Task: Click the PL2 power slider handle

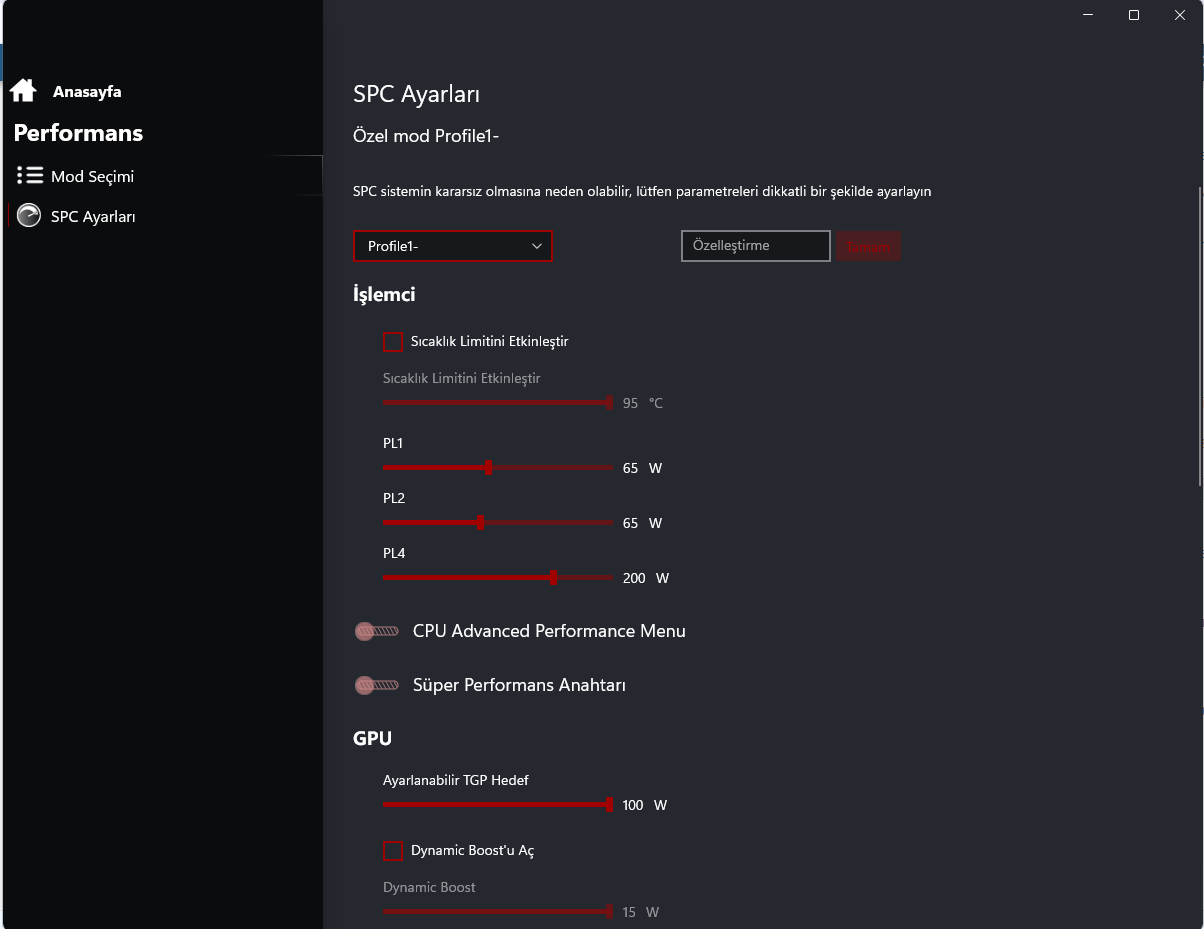Action: 481,523
